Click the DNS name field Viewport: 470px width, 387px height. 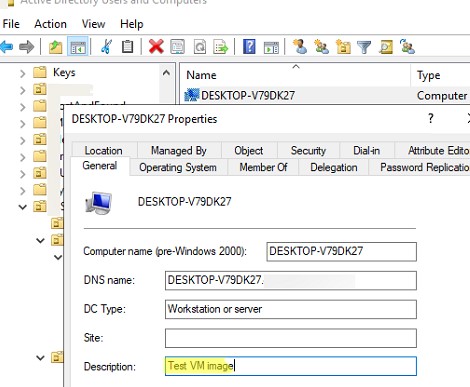pos(291,280)
